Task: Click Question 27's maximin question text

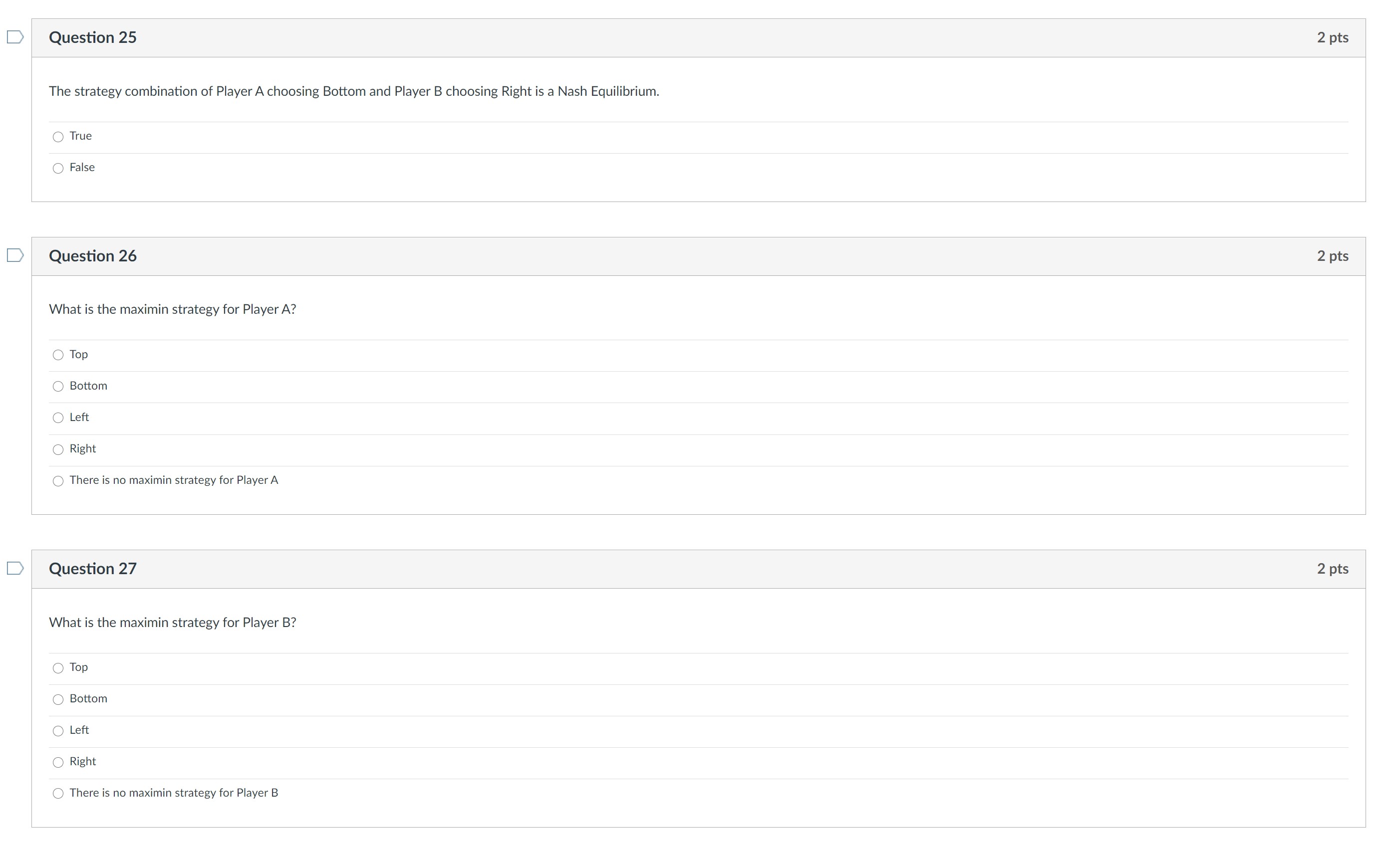Action: [172, 623]
